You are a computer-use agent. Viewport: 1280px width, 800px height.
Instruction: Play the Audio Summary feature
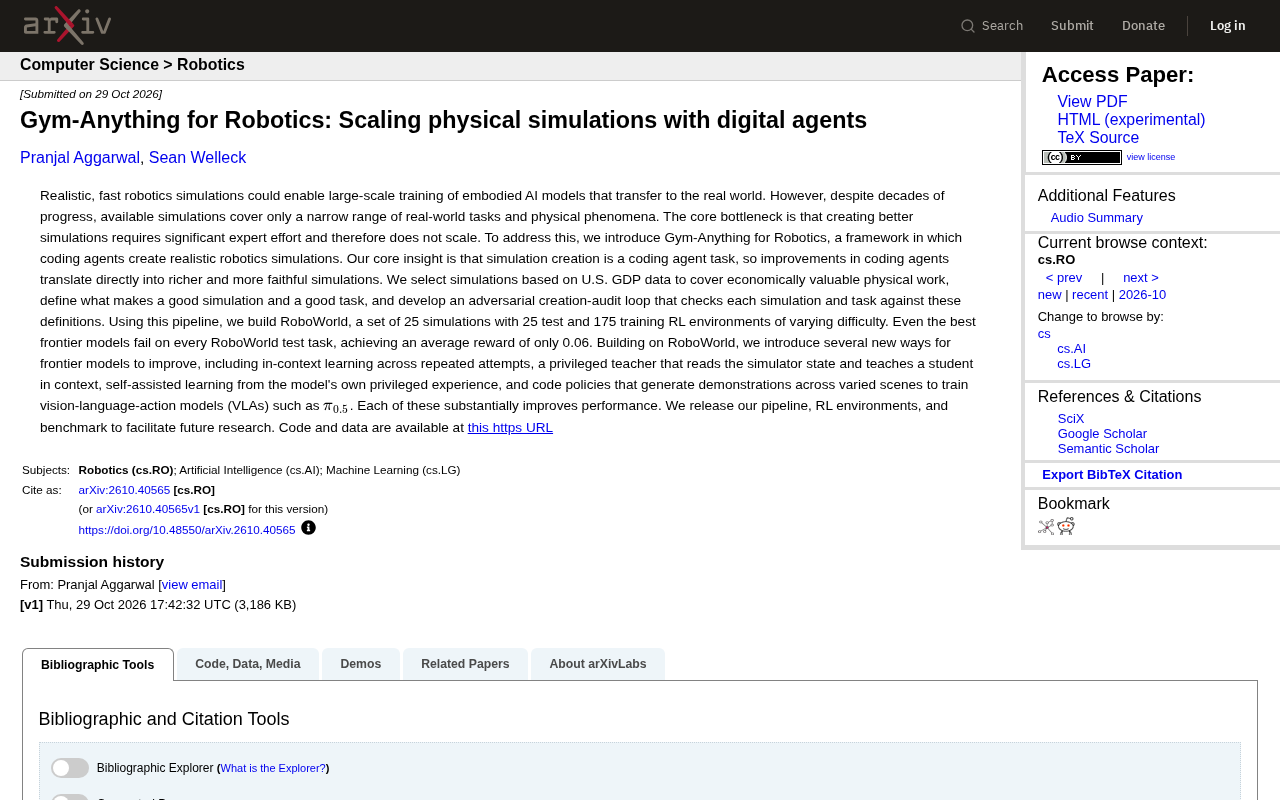[x=1097, y=218]
